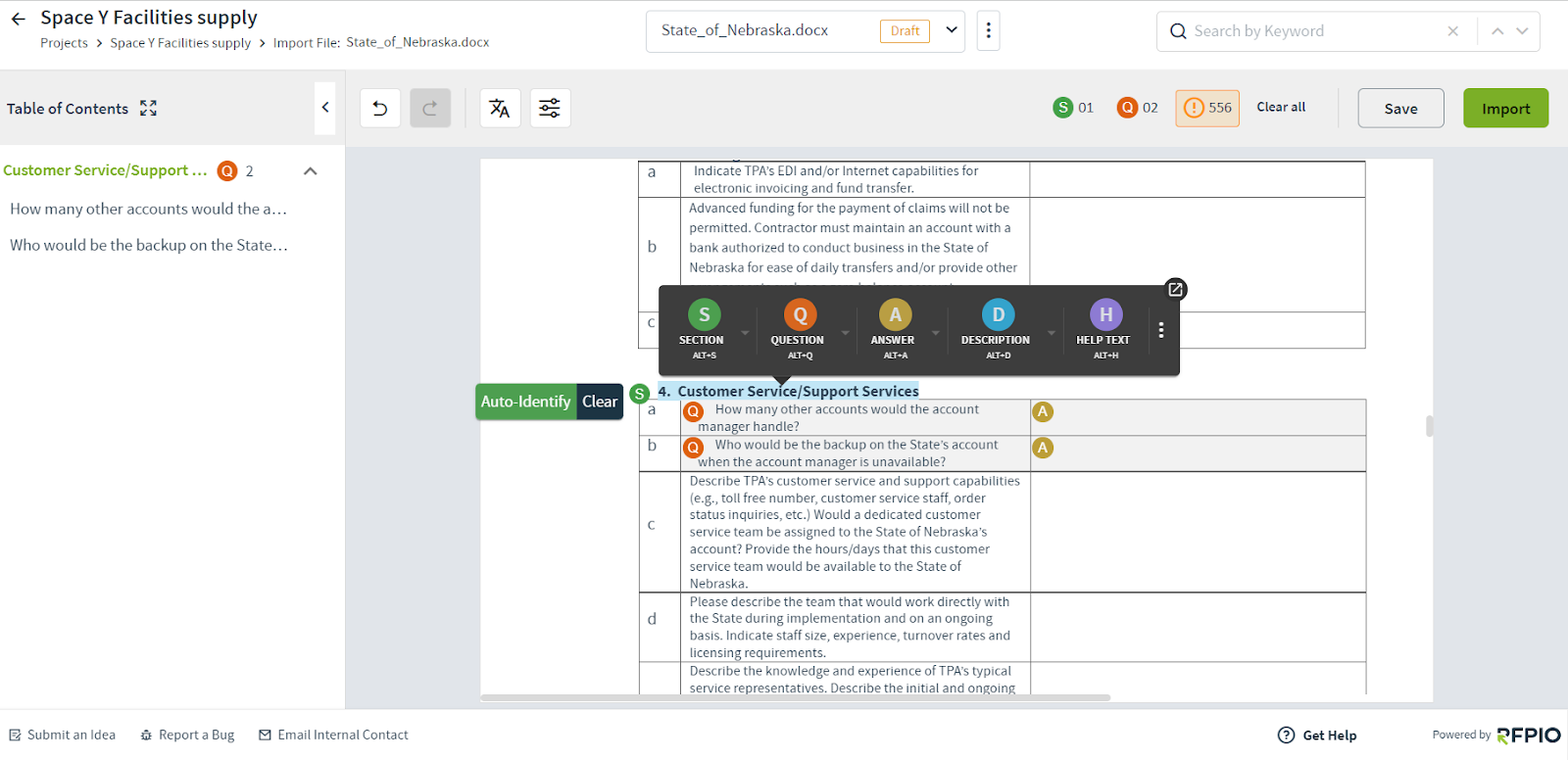Click the undo icon in toolbar
1568x760 pixels.
380,108
